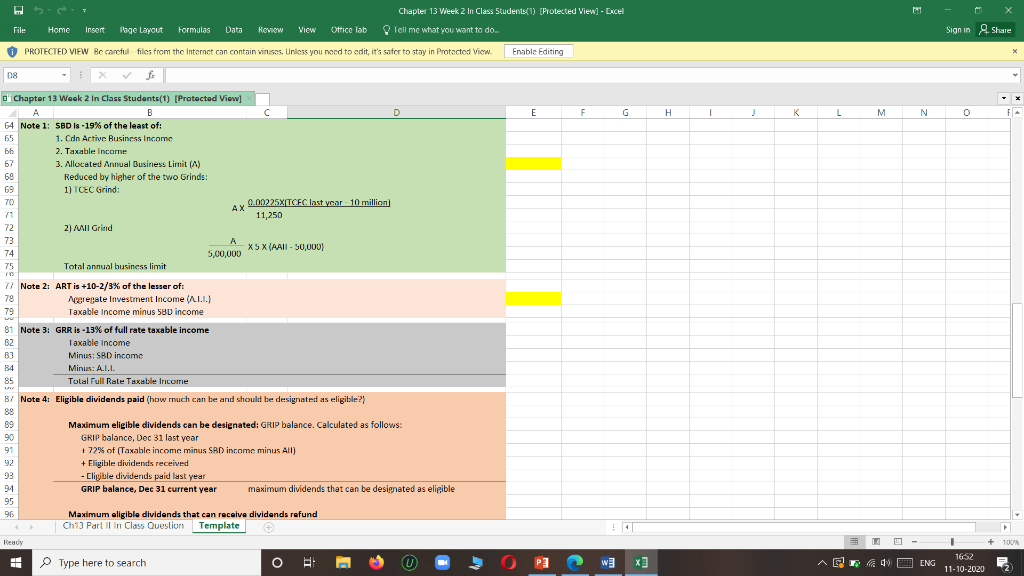
Task: Open the Customize Quick Access Toolbar arrow
Action: pyautogui.click(x=84, y=11)
